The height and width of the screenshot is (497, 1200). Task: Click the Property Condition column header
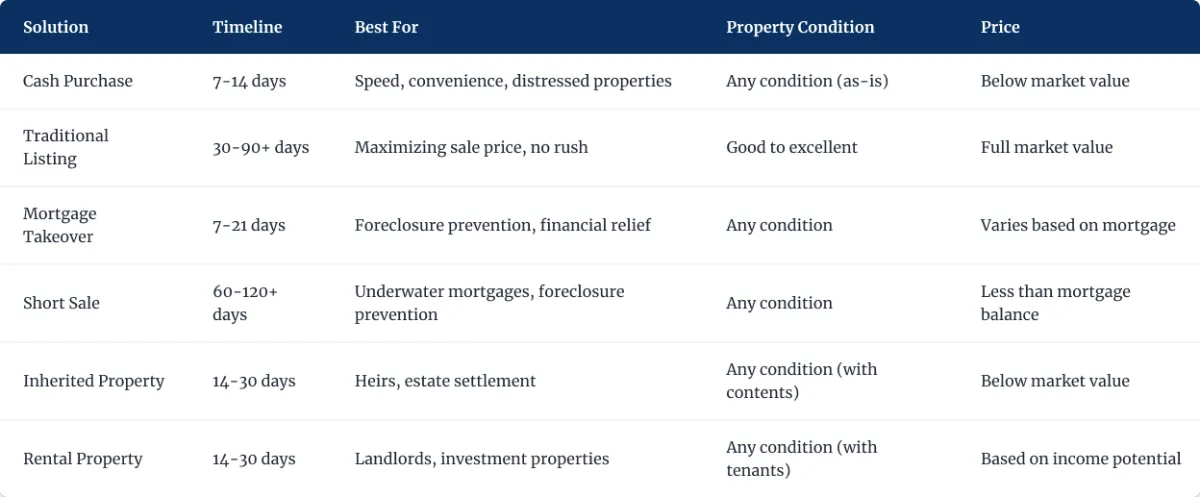pyautogui.click(x=800, y=27)
